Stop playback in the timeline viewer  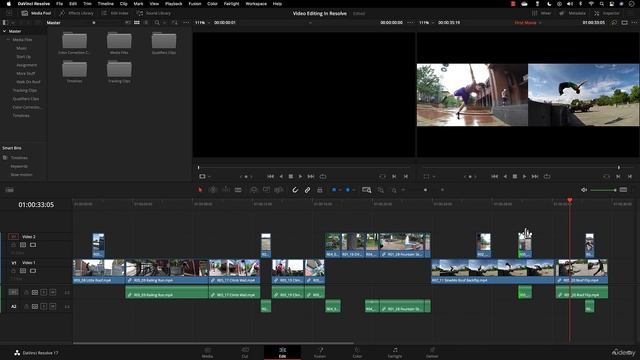(x=515, y=176)
